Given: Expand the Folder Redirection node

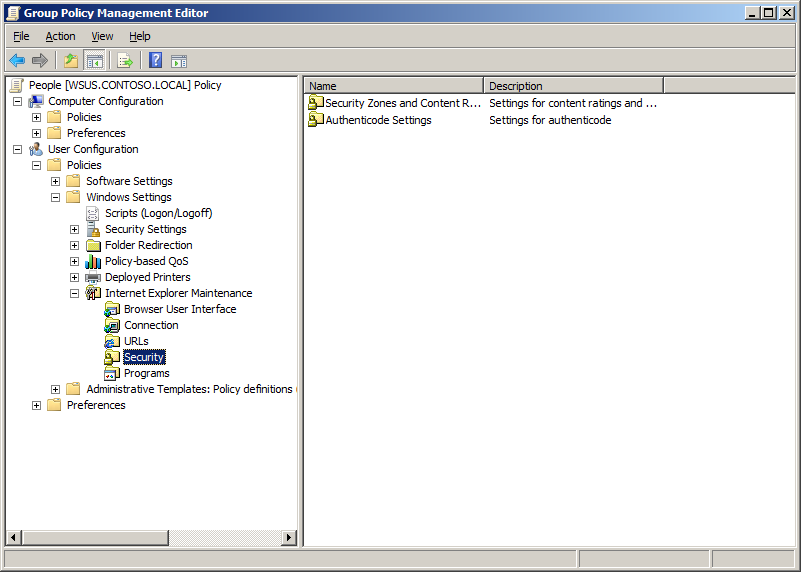Looking at the screenshot, I should point(75,245).
